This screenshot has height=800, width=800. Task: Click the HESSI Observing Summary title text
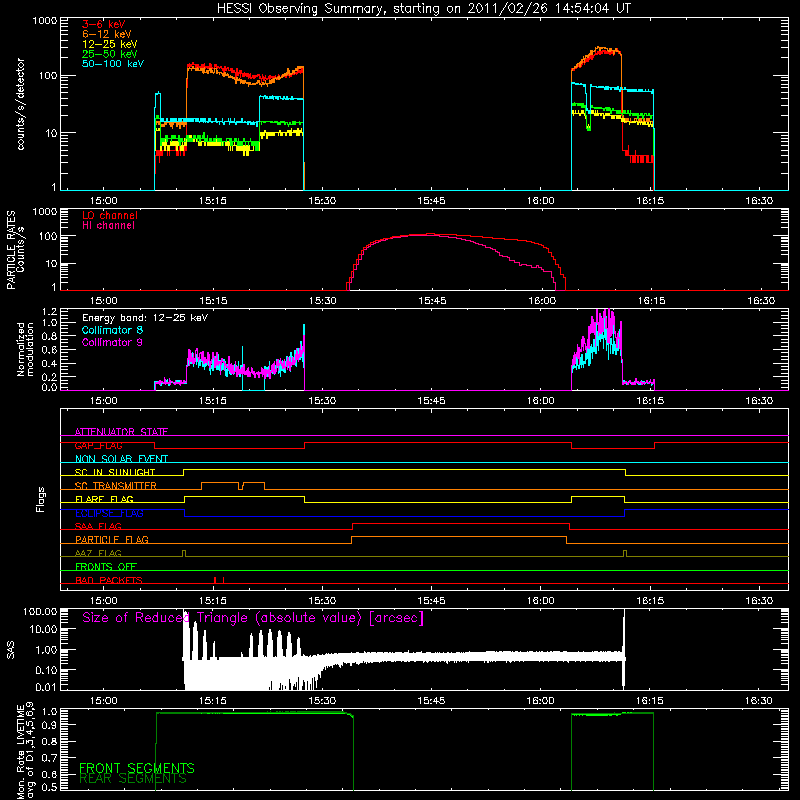tap(424, 9)
